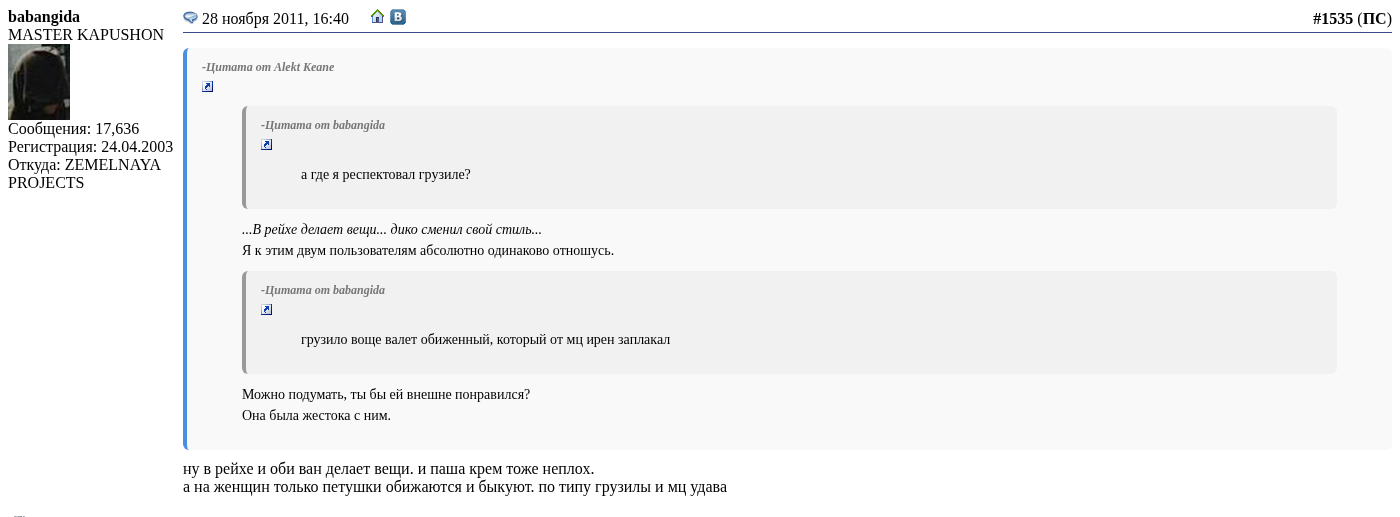Click the post date 28 ноября 2011, 16:40
1400x517 pixels.
[x=275, y=19]
